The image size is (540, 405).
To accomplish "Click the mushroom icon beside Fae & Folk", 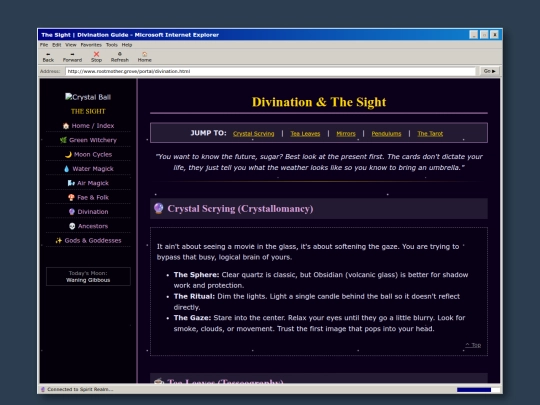I will pos(71,198).
